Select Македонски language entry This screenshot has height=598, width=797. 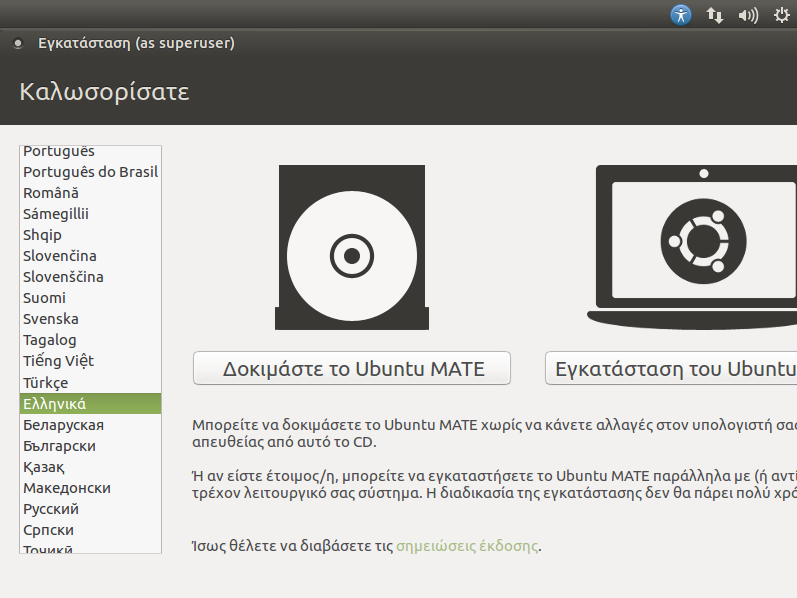pyautogui.click(x=67, y=488)
